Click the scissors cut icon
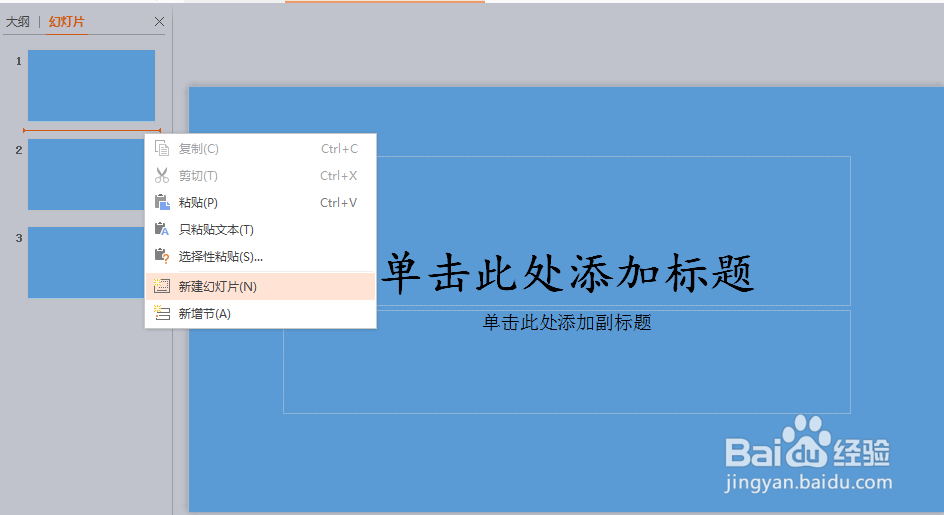The height and width of the screenshot is (515, 944). (x=162, y=175)
